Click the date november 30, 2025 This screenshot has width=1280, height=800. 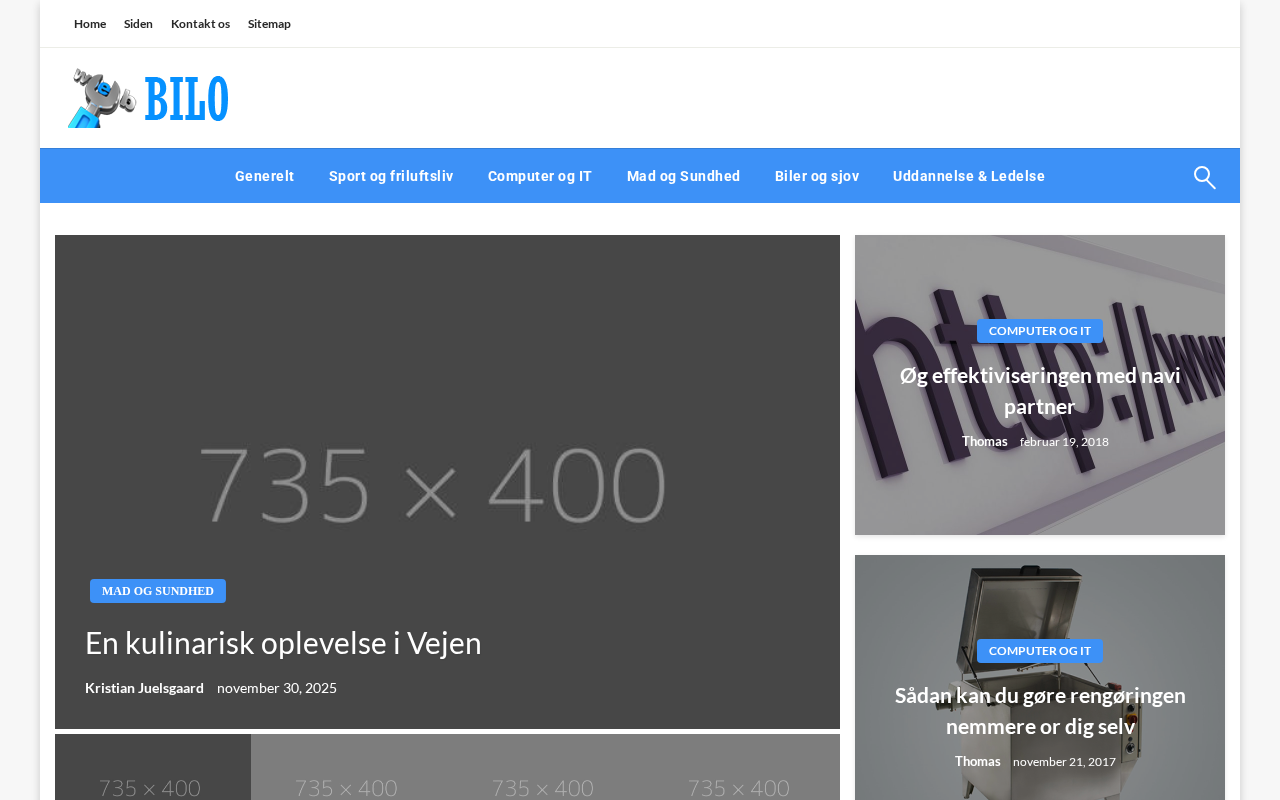[277, 688]
